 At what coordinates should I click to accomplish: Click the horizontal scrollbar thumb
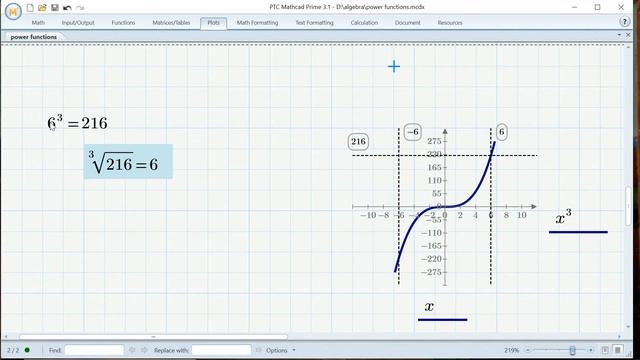point(153,337)
